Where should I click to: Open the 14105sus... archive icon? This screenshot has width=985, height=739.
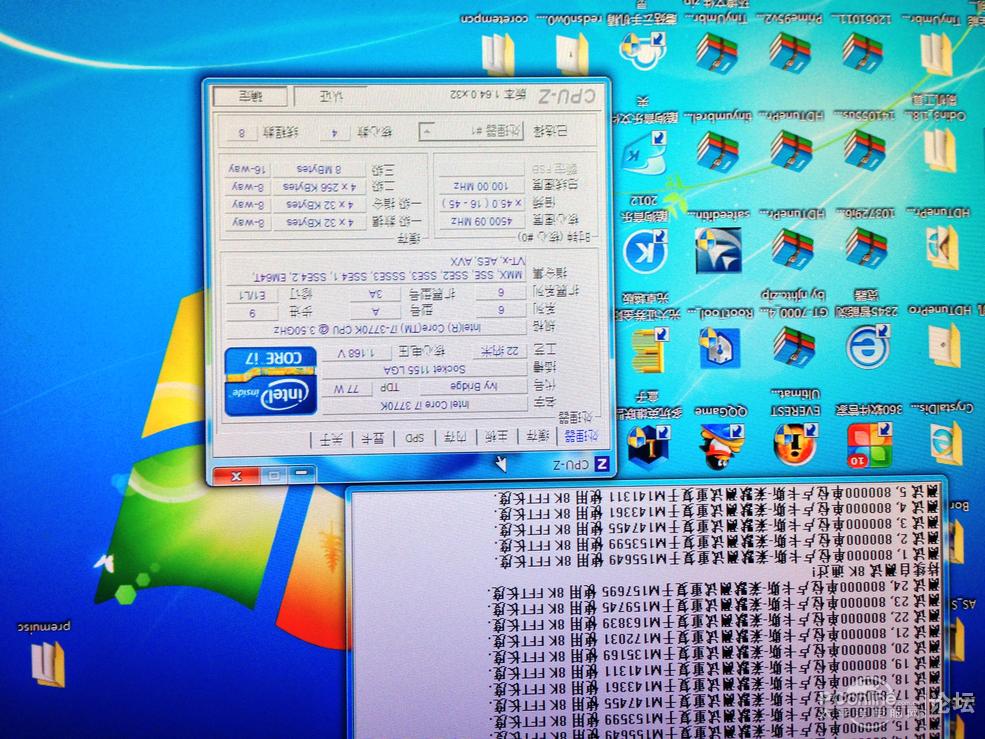[864, 151]
